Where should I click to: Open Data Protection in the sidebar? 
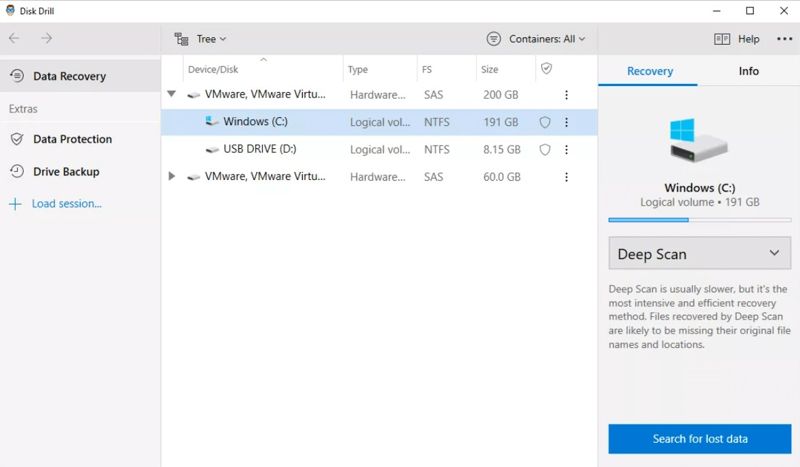click(72, 139)
